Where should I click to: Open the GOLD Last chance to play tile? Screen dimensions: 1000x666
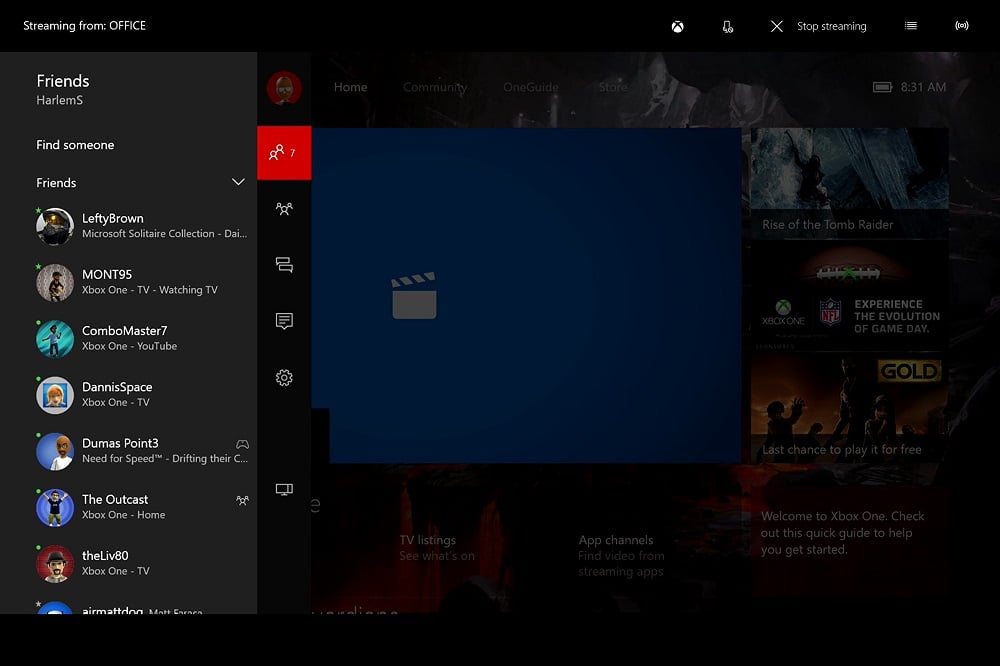[x=849, y=408]
